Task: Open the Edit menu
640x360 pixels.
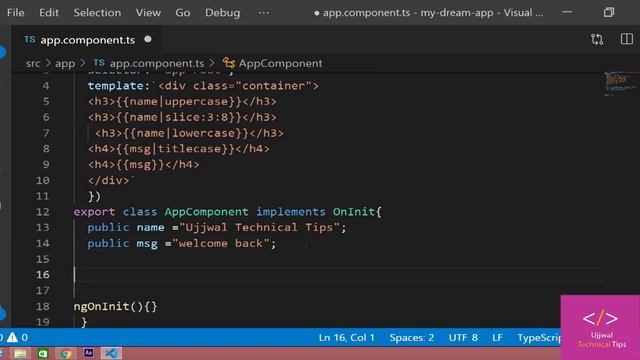Action: [x=49, y=13]
